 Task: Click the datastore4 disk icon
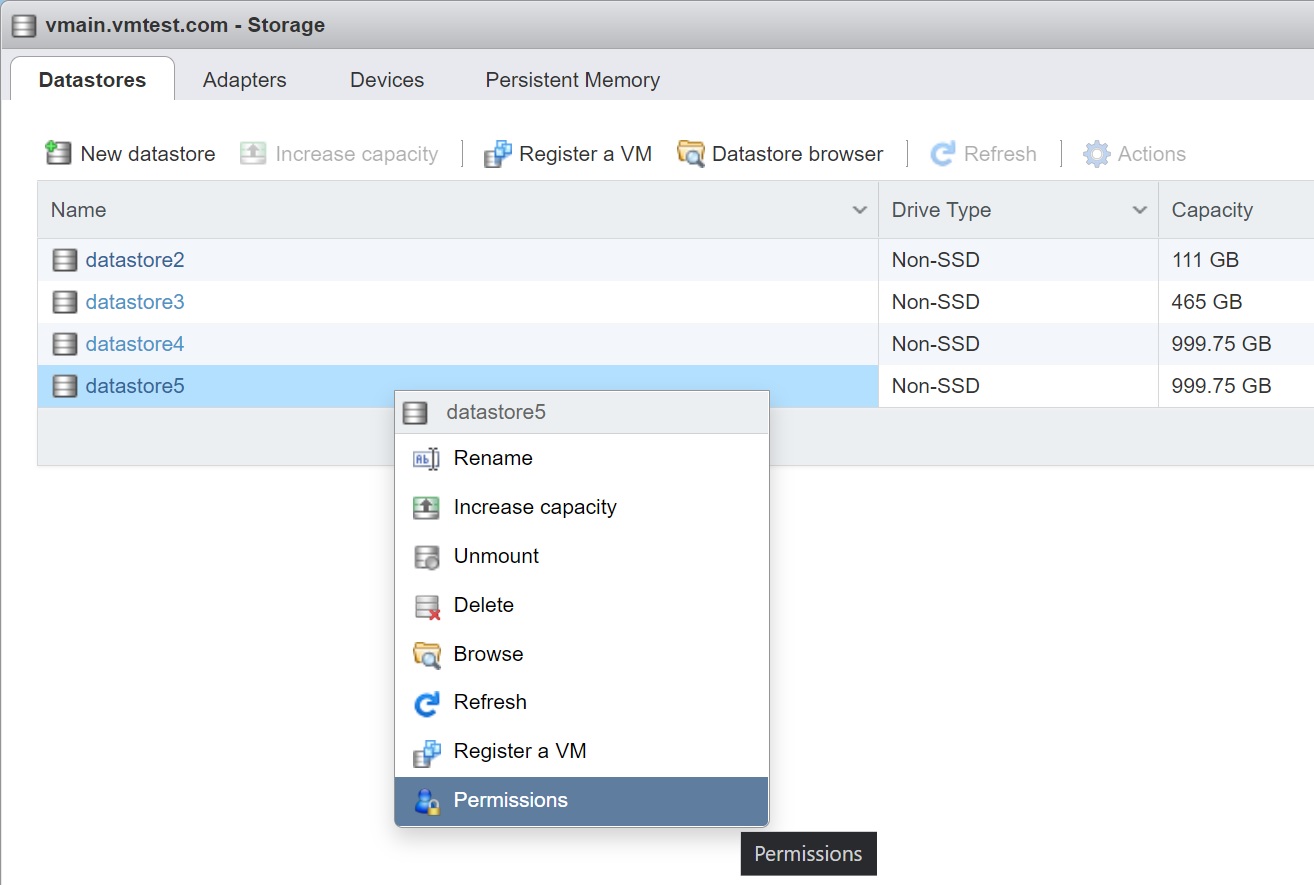[64, 345]
